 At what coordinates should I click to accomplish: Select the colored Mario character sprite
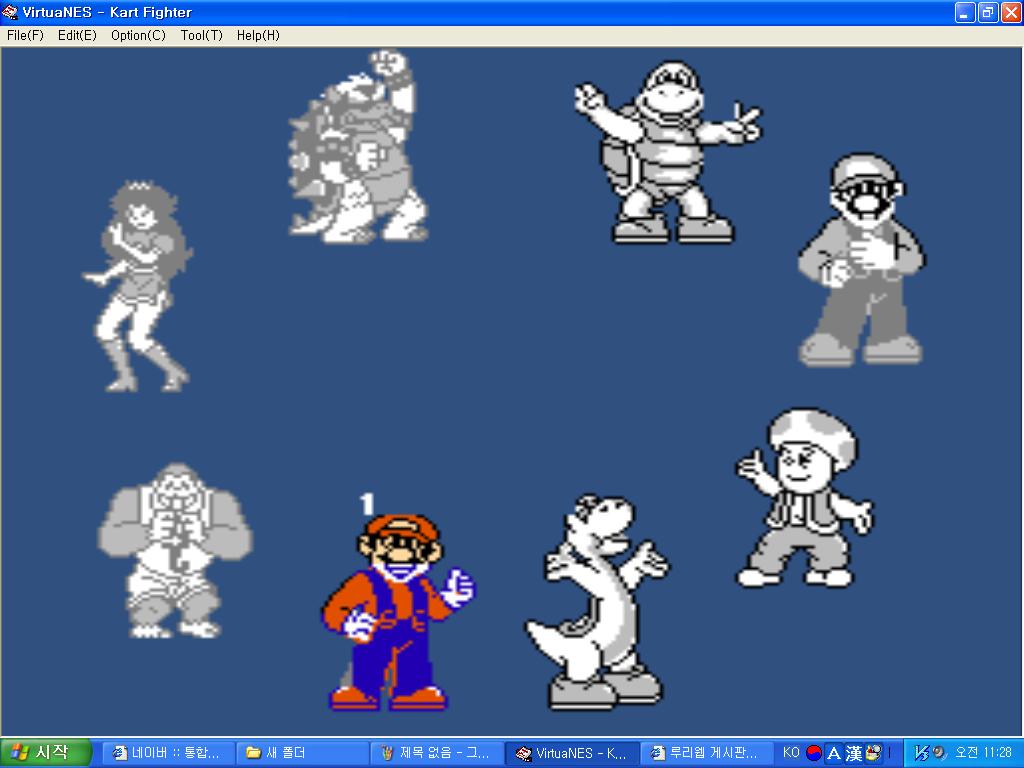click(395, 610)
